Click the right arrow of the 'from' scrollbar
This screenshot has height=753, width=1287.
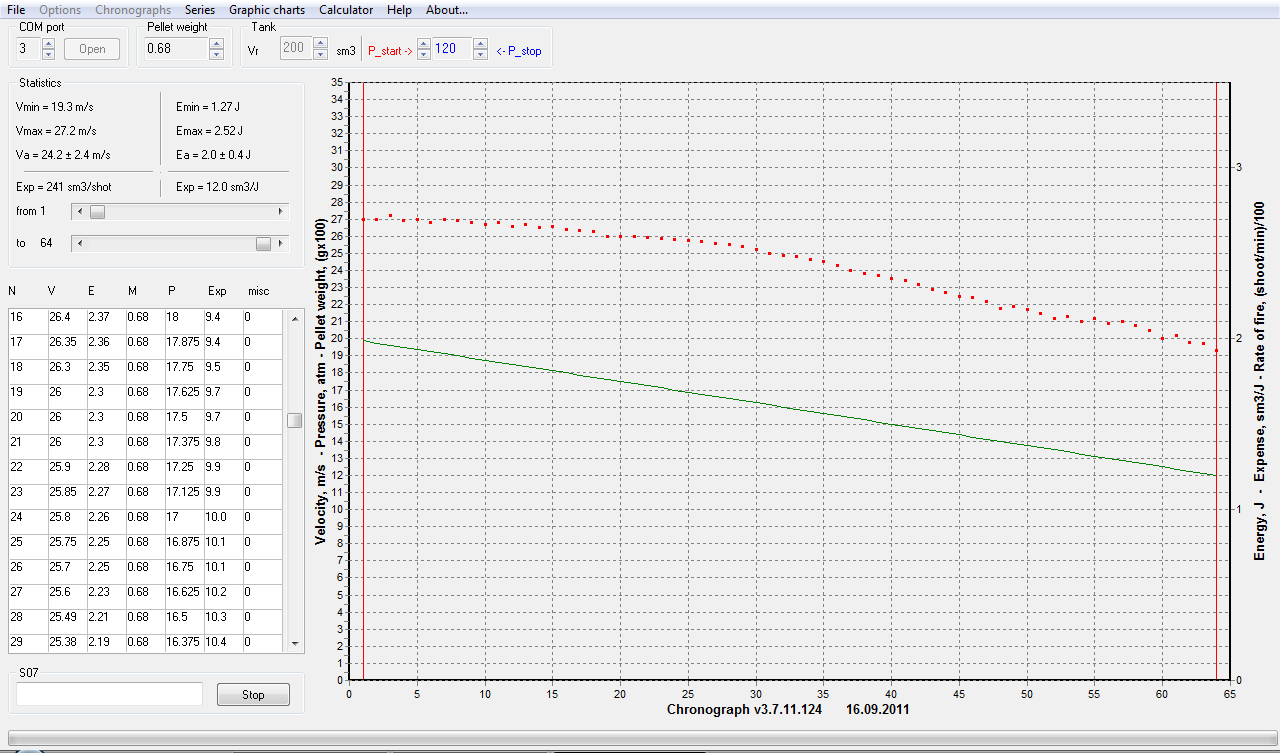click(x=280, y=212)
